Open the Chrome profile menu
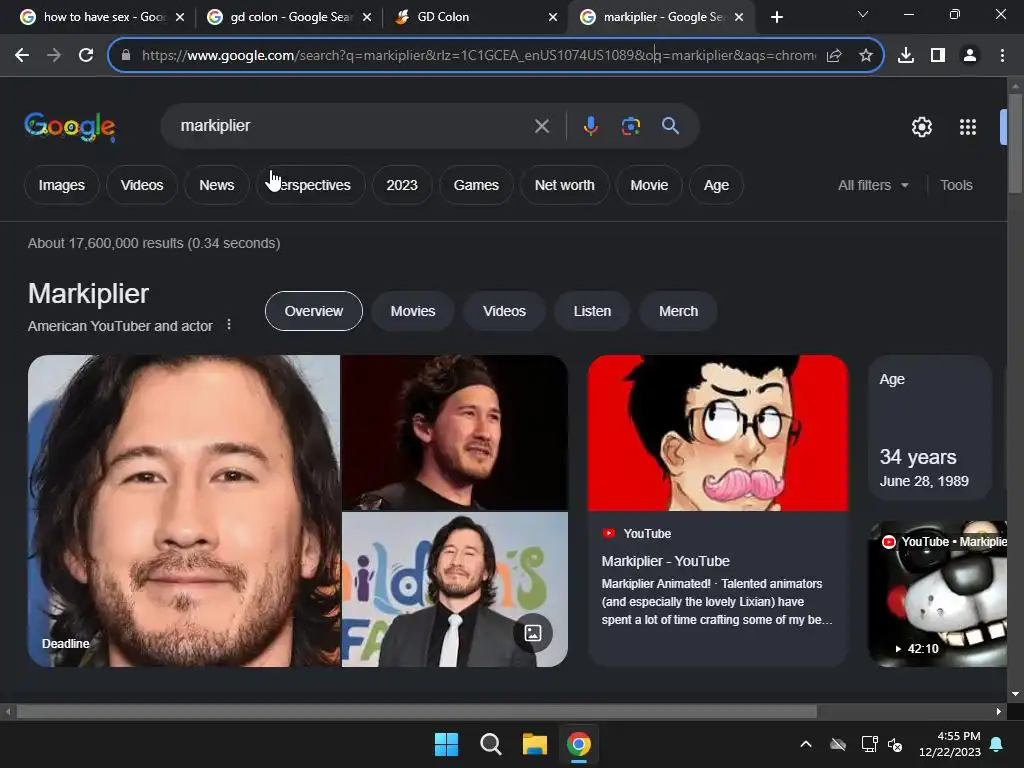The width and height of the screenshot is (1024, 768). [x=970, y=56]
